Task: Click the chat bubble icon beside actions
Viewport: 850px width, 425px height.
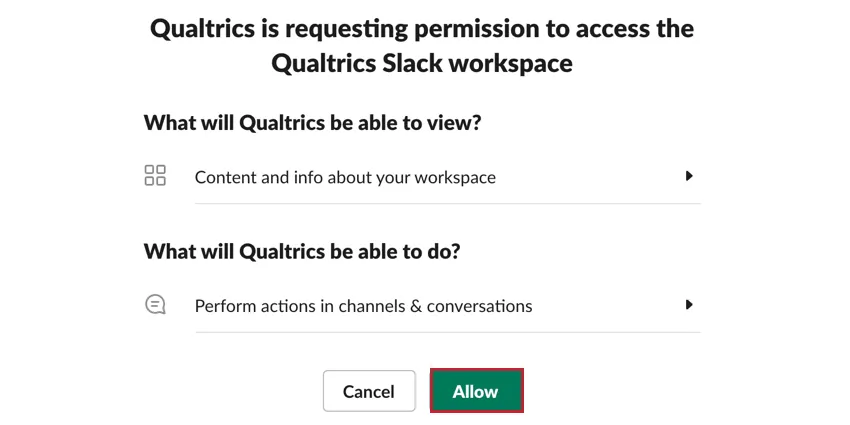Action: click(155, 305)
